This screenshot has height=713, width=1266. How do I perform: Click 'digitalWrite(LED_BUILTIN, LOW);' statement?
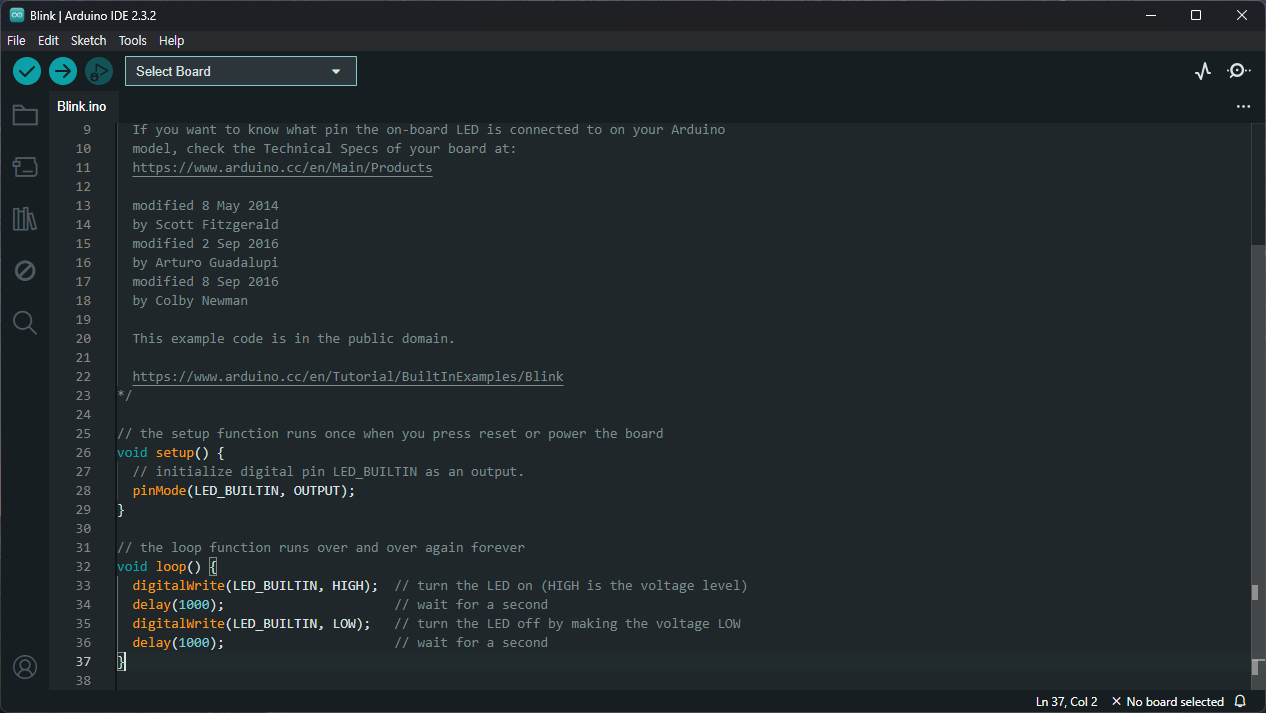click(251, 624)
